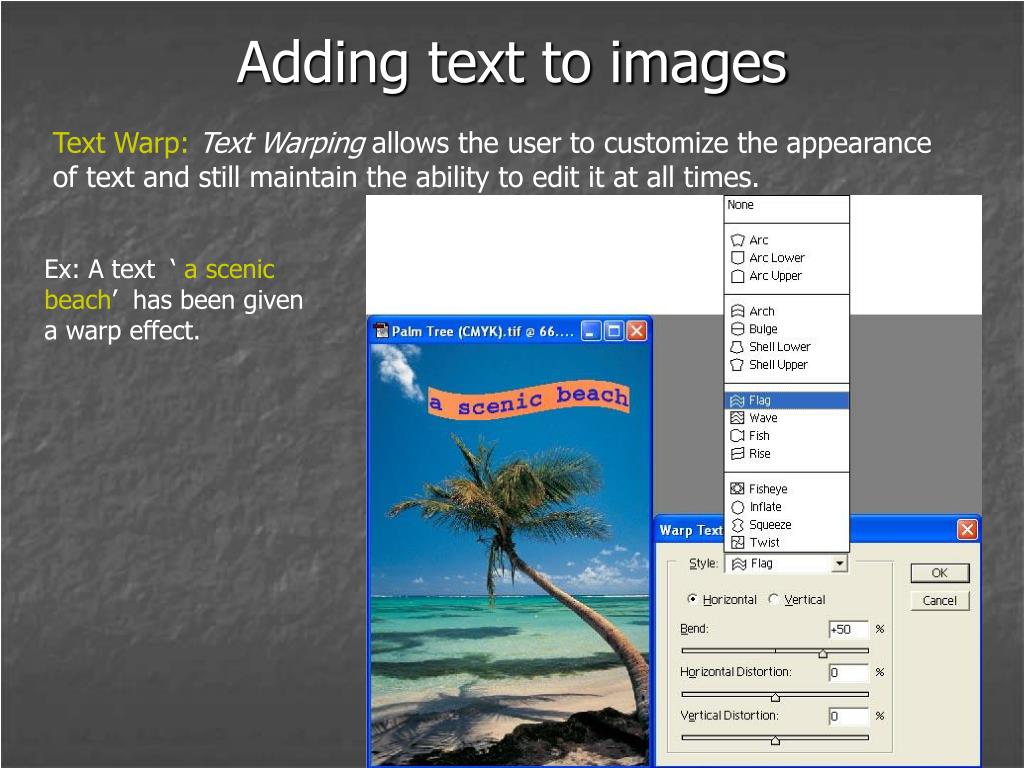Select the Fish warp icon
The image size is (1024, 768).
coord(738,436)
